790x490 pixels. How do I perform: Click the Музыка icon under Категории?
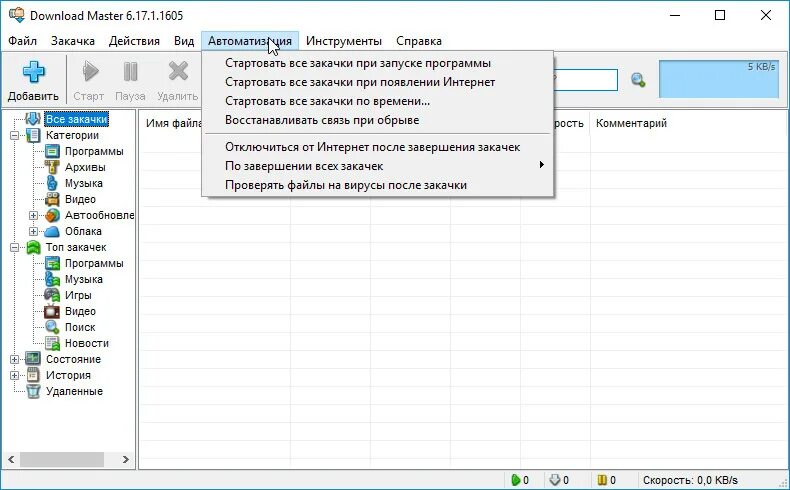click(52, 183)
